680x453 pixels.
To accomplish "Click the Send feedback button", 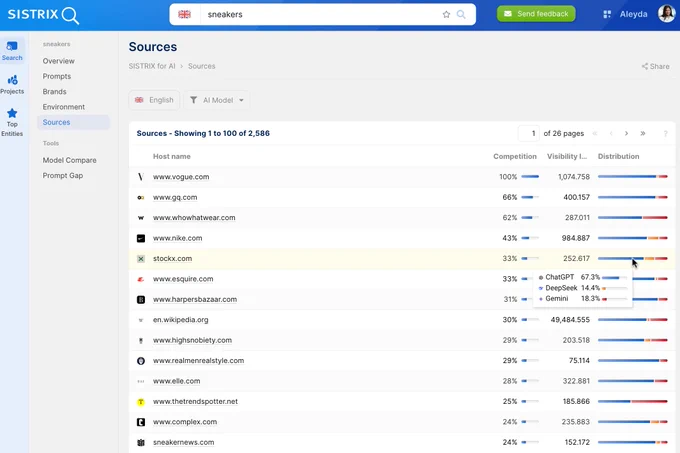I will point(536,14).
